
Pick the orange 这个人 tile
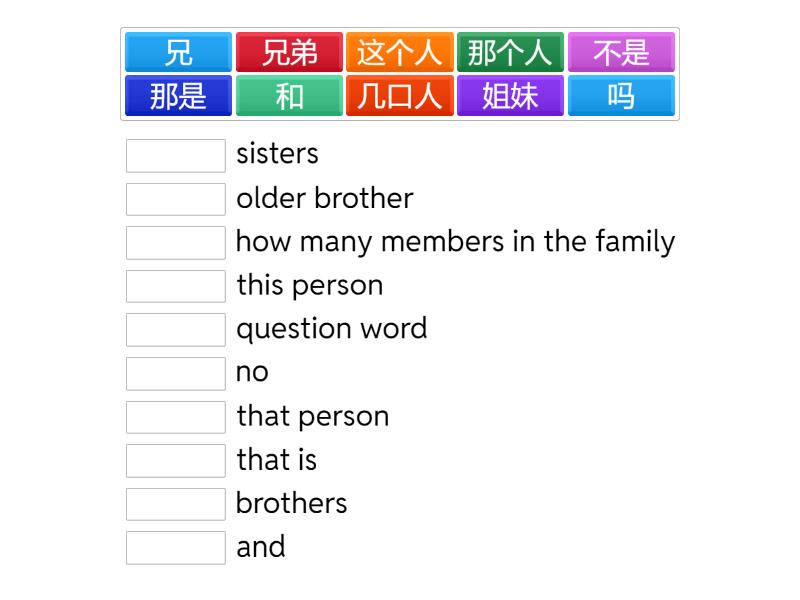(400, 52)
